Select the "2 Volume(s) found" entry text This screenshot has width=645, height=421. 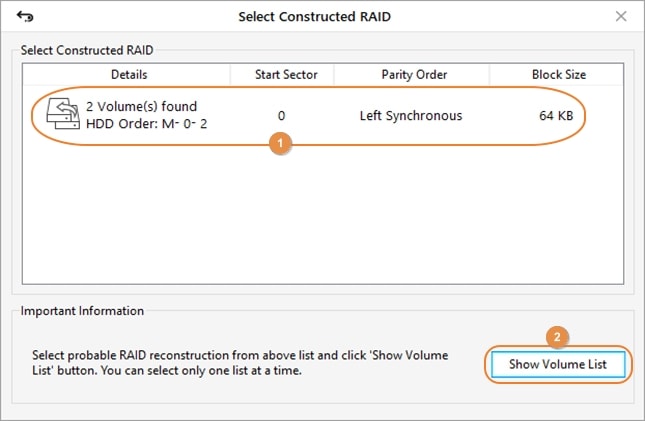tap(142, 106)
